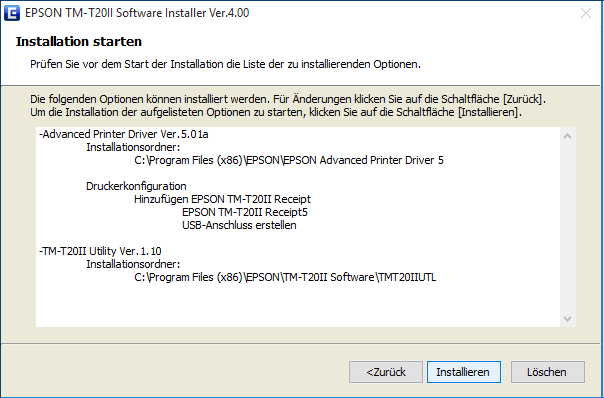604x398 pixels.
Task: Click the 'Installation starten' heading
Action: 79,42
